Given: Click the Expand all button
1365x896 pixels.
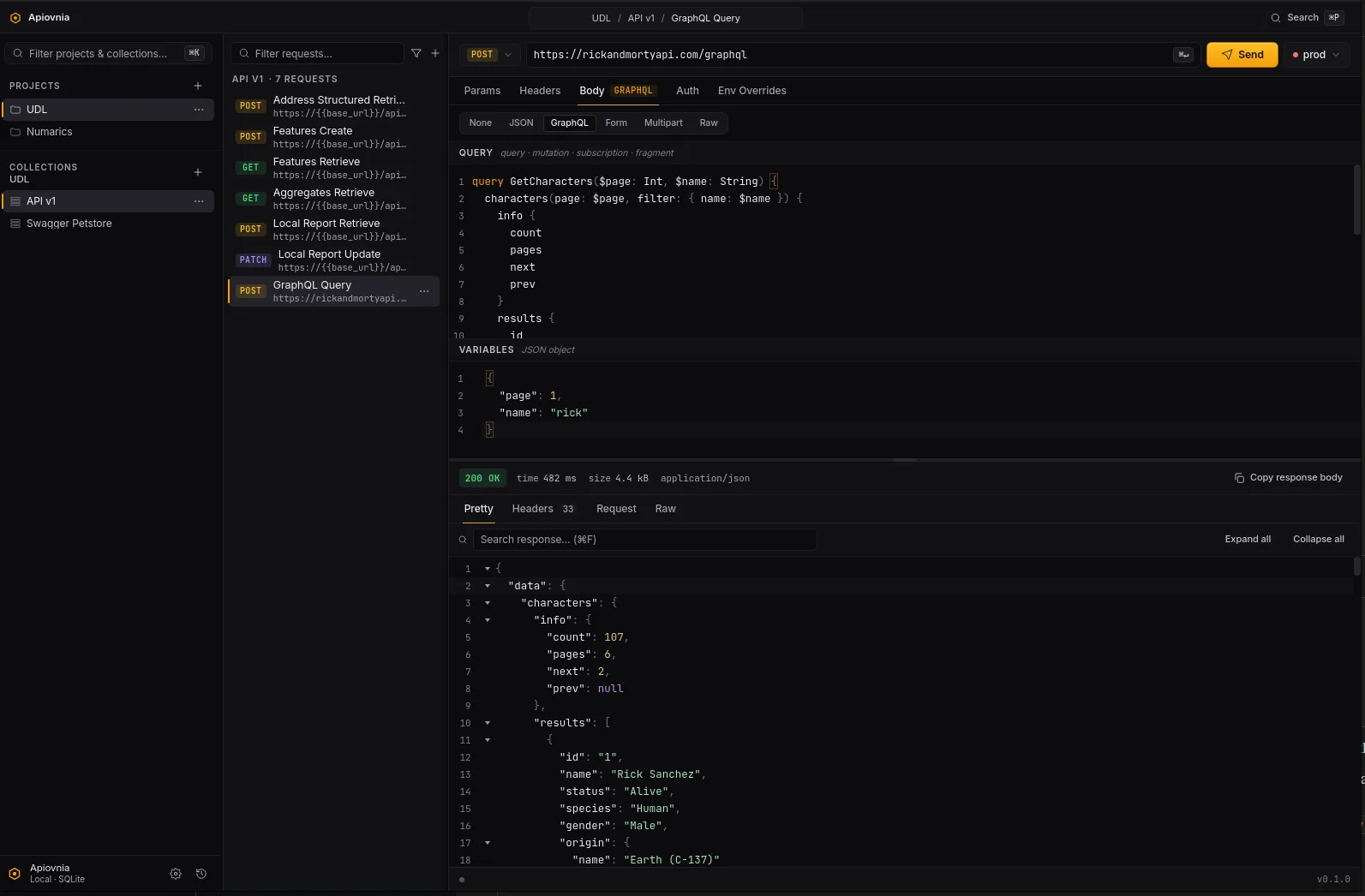Looking at the screenshot, I should tap(1248, 539).
